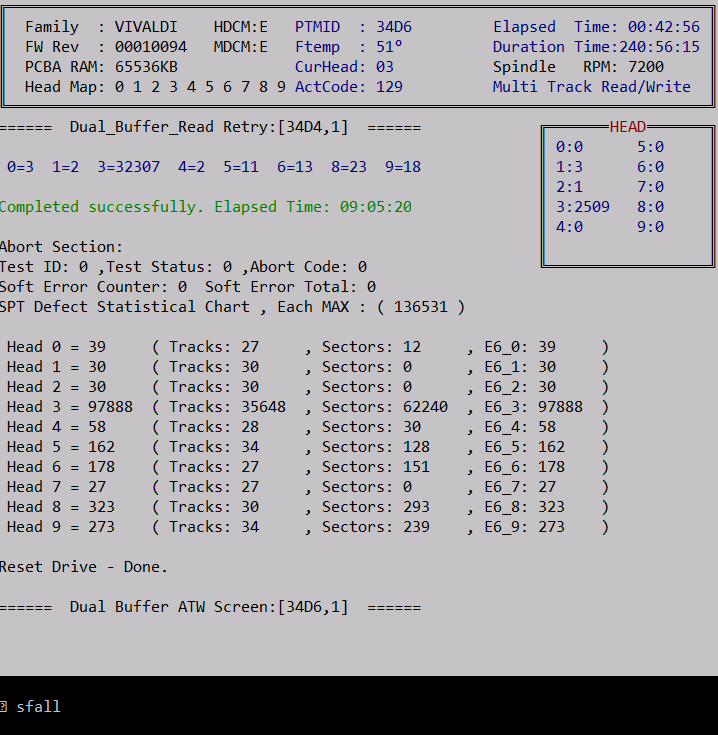Click Head 3 Sectors value 62240
The width and height of the screenshot is (718, 735).
click(x=425, y=407)
